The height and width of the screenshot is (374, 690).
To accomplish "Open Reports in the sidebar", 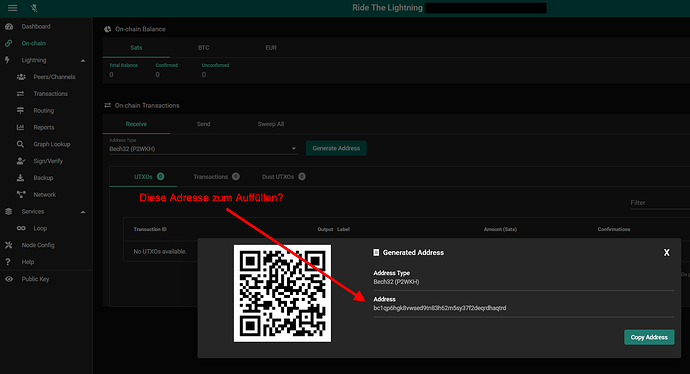I will [x=44, y=127].
